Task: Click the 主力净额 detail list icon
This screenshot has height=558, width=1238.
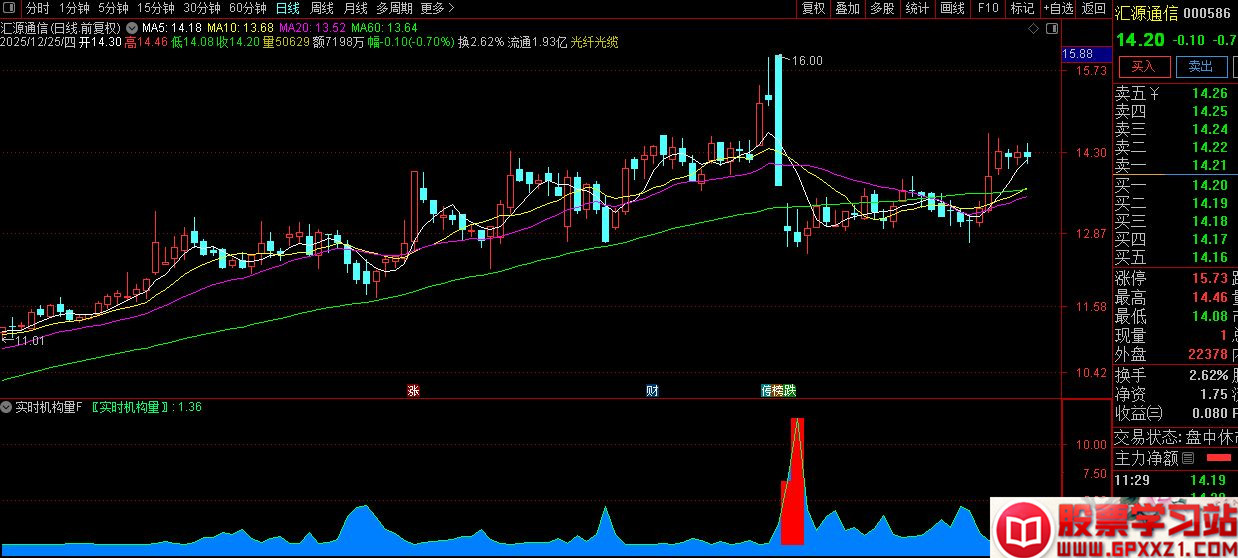Action: coord(1188,458)
